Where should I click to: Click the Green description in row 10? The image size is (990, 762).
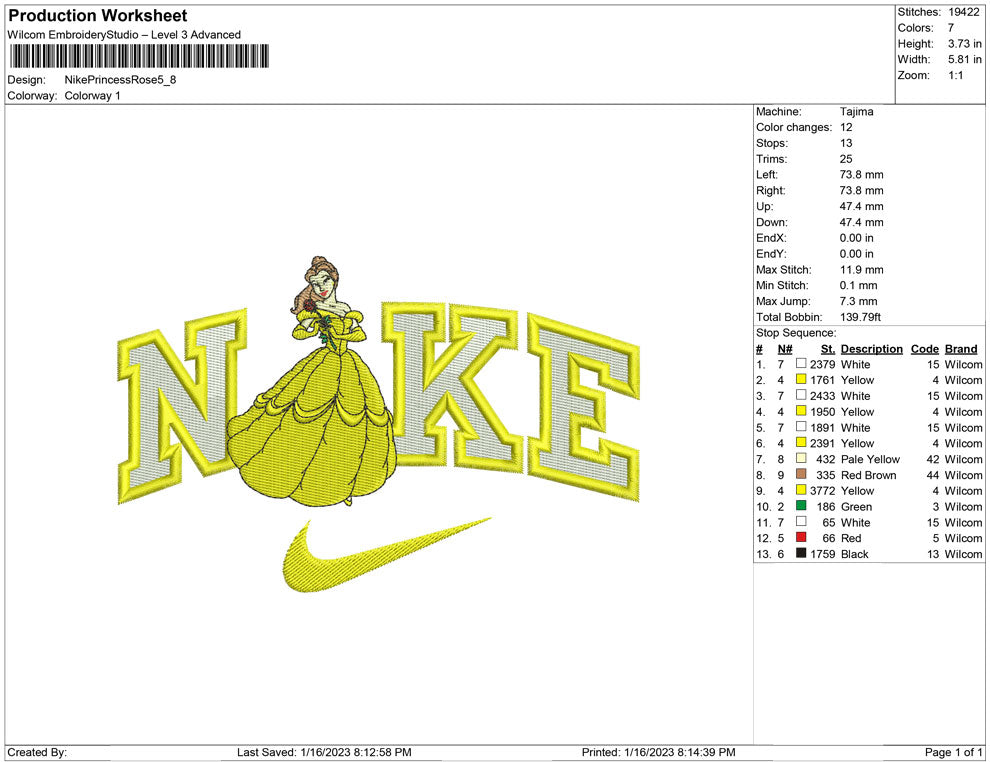point(856,506)
